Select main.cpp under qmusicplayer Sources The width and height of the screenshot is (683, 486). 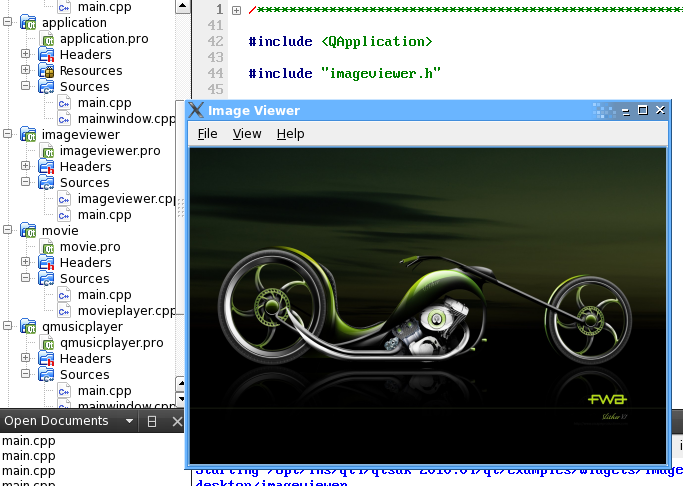click(105, 391)
